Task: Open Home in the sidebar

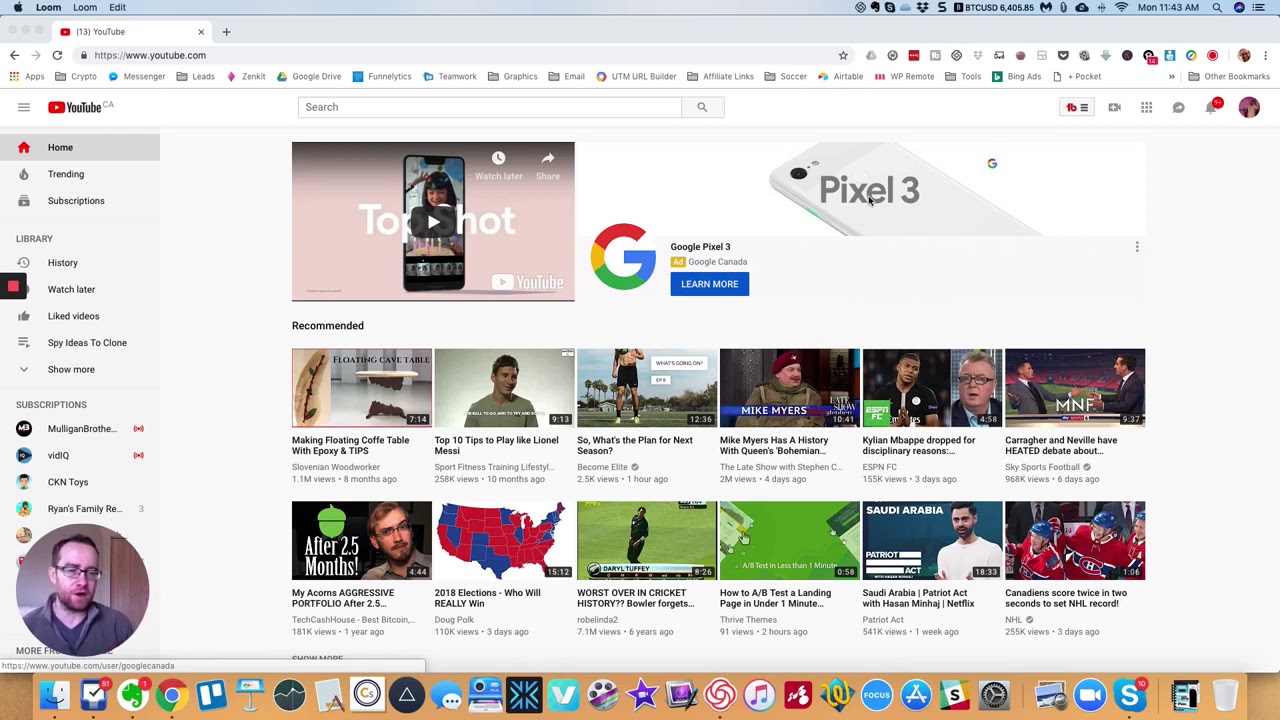Action: 80,147
